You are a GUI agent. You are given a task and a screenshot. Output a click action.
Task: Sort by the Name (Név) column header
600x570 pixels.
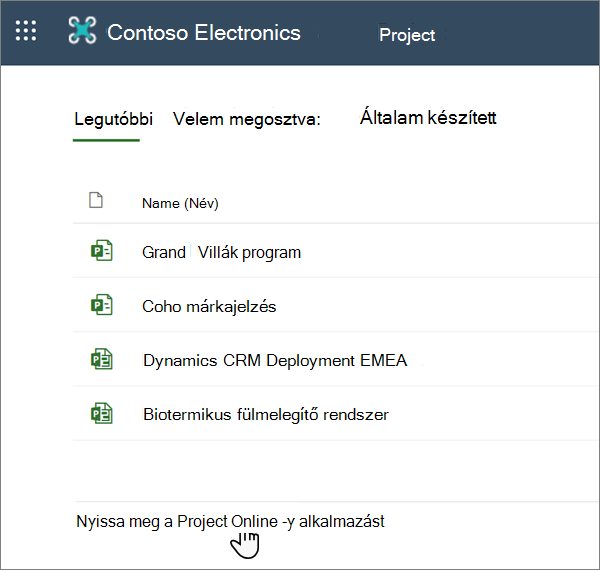(180, 203)
